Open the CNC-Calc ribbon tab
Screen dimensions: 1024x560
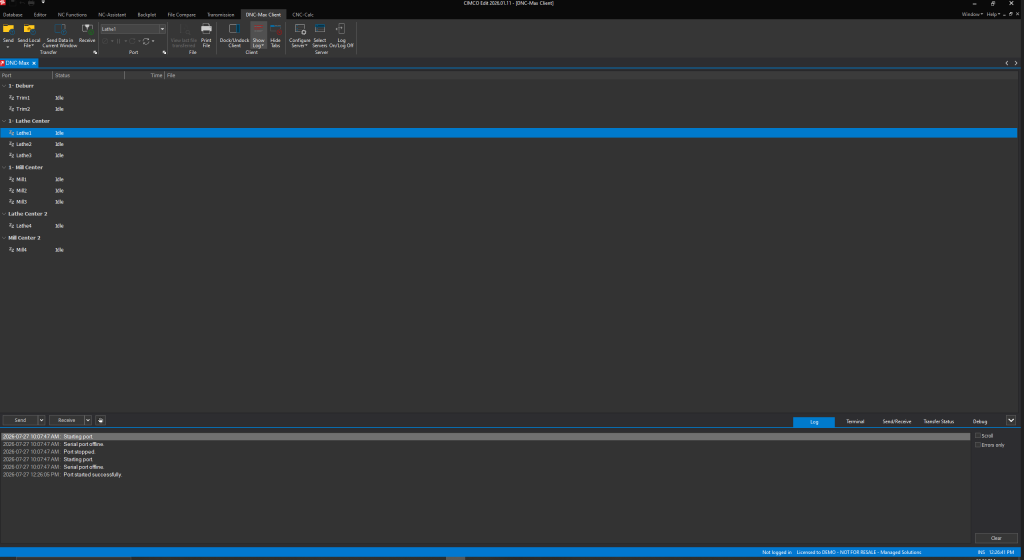point(302,14)
